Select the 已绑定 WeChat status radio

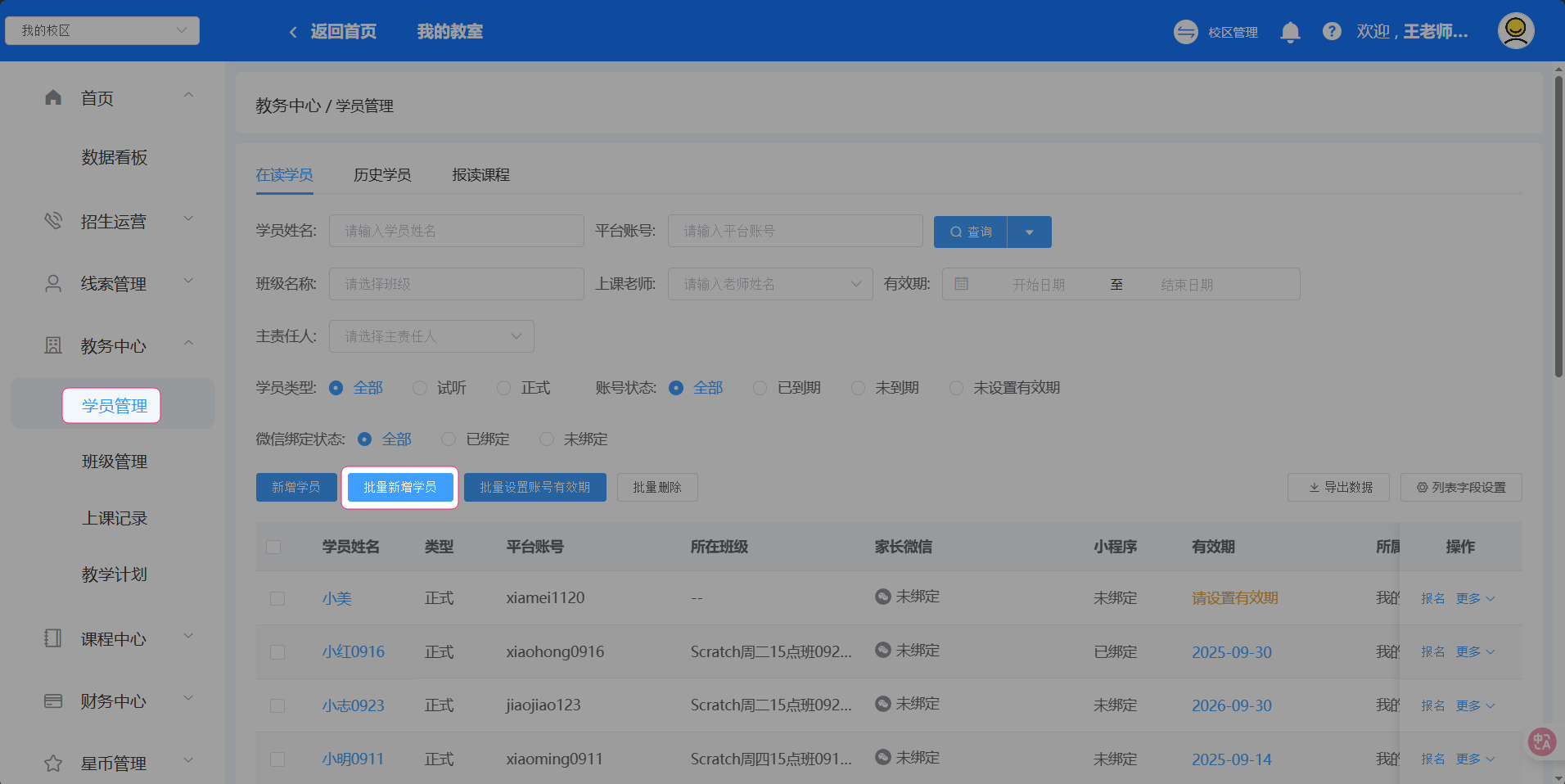tap(449, 439)
